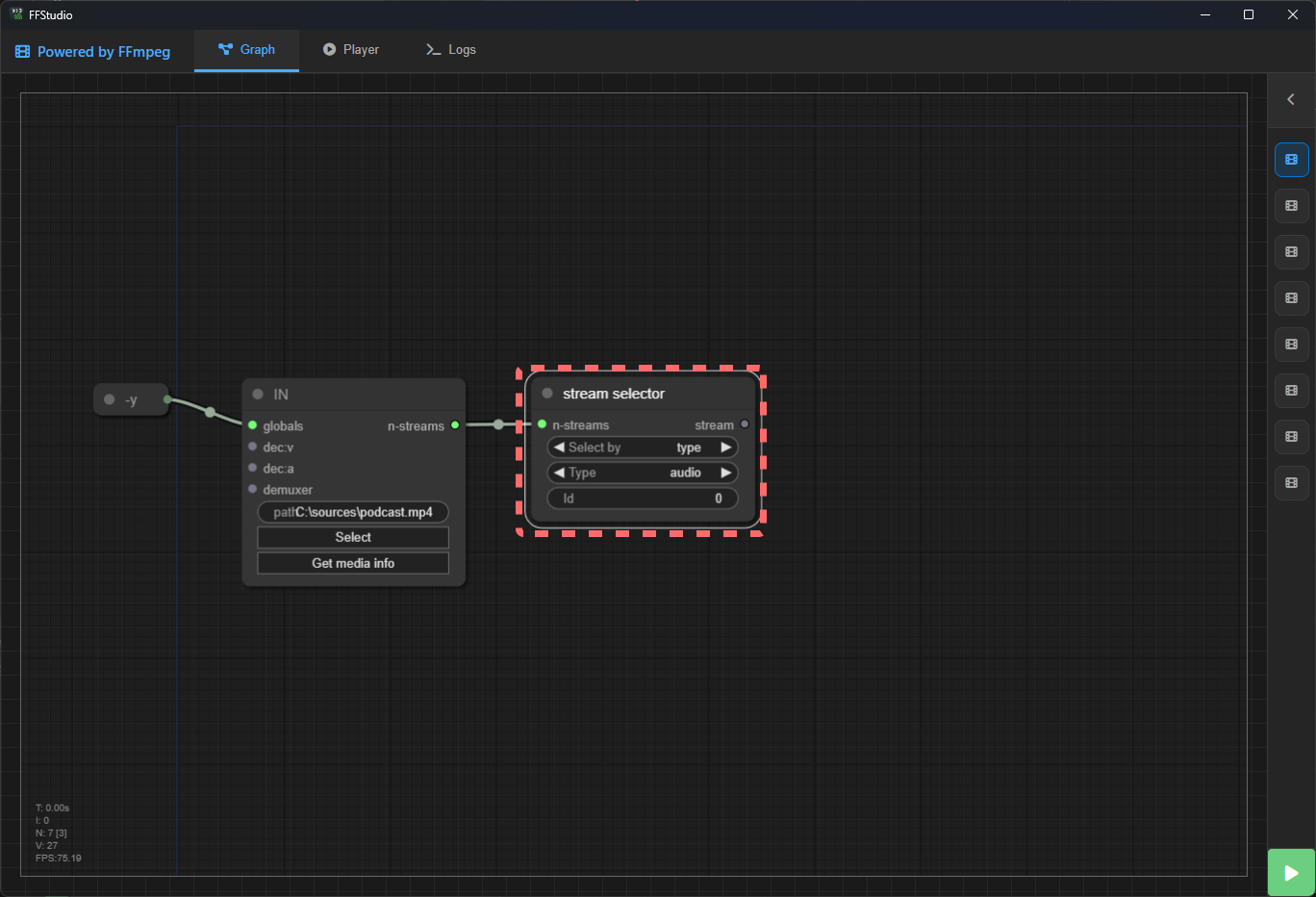The image size is (1316, 897).
Task: Click the Get media info button
Action: click(x=353, y=563)
